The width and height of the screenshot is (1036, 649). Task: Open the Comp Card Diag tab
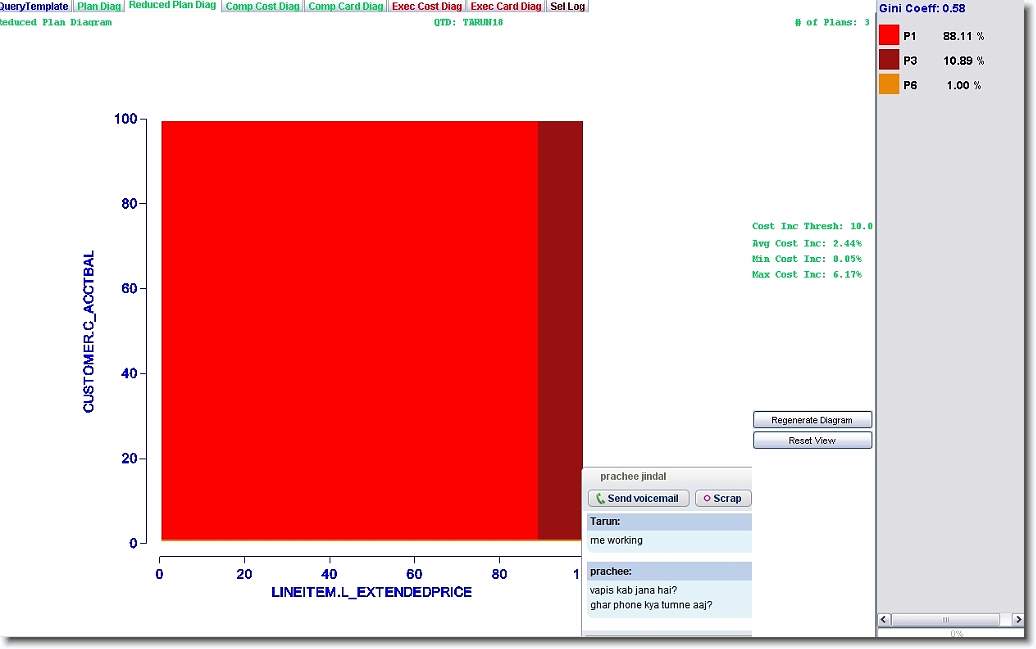[345, 6]
